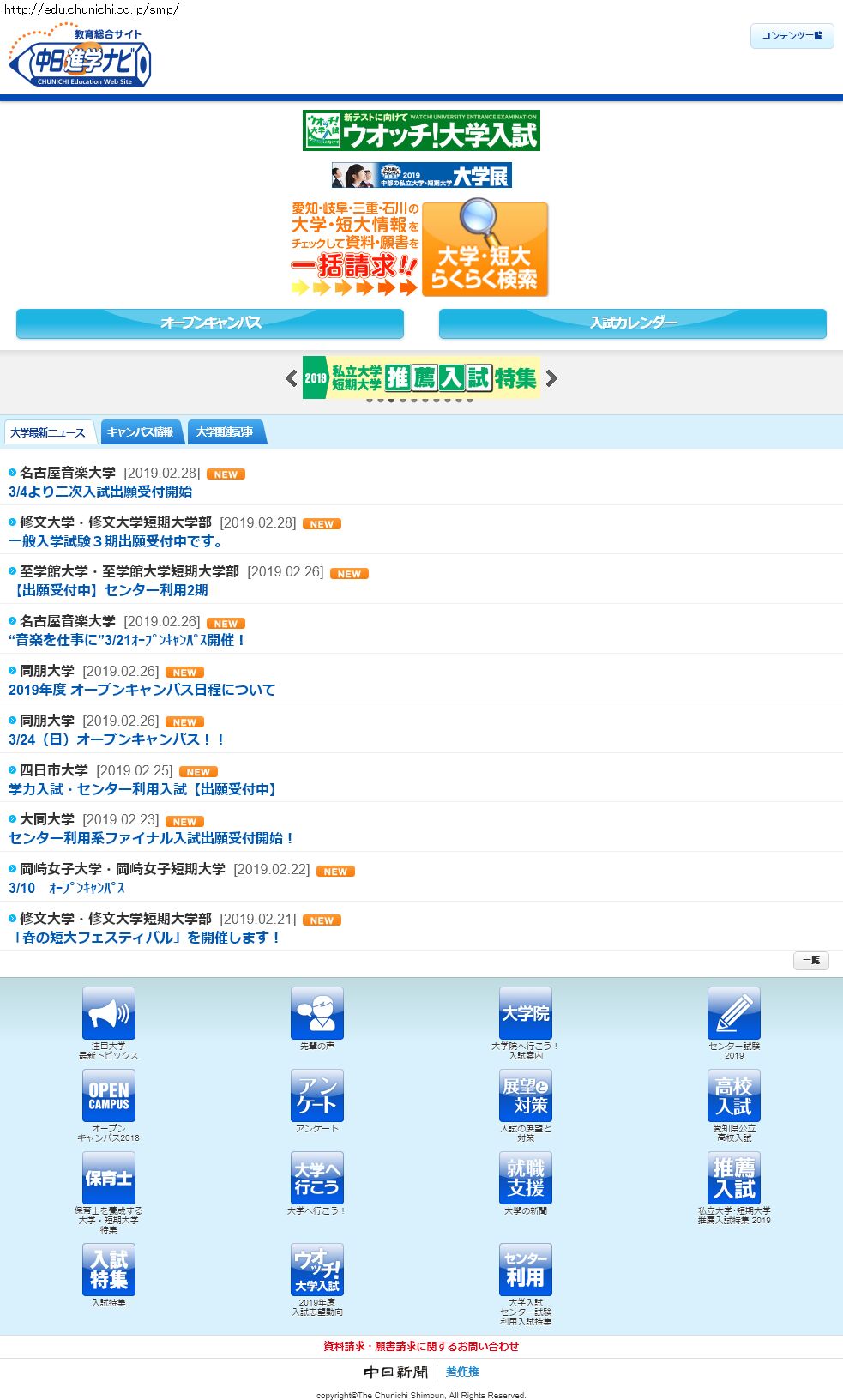Switch to the キャンパス情報 tab
This screenshot has height=1400, width=843.
coord(141,432)
